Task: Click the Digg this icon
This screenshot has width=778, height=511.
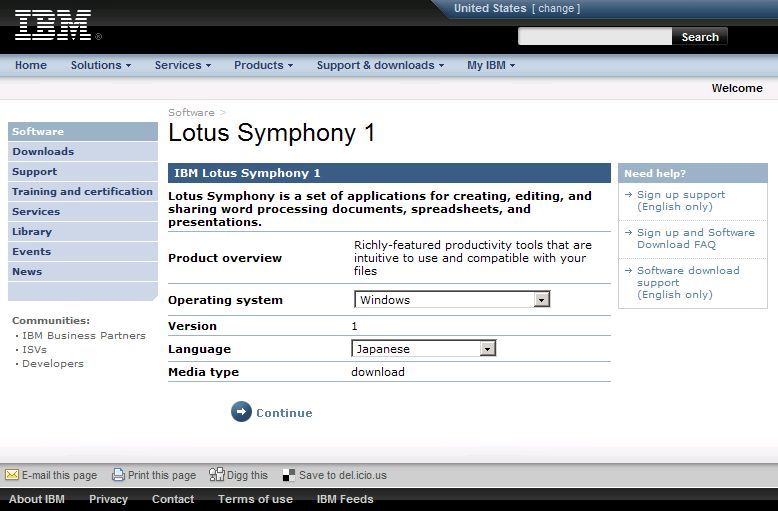Action: (x=216, y=475)
